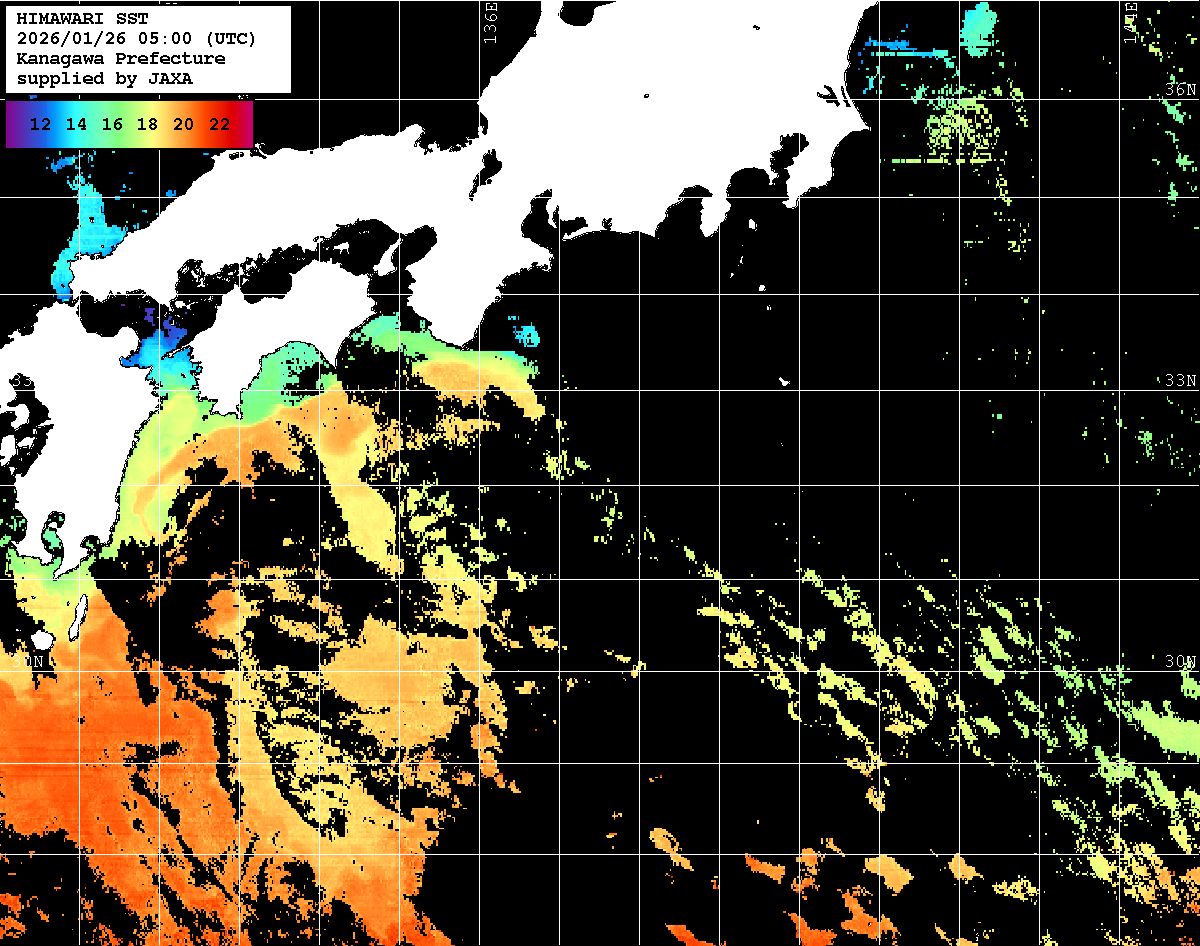The height and width of the screenshot is (946, 1200).
Task: Click the 33N latitude label at right edge
Action: point(1181,381)
